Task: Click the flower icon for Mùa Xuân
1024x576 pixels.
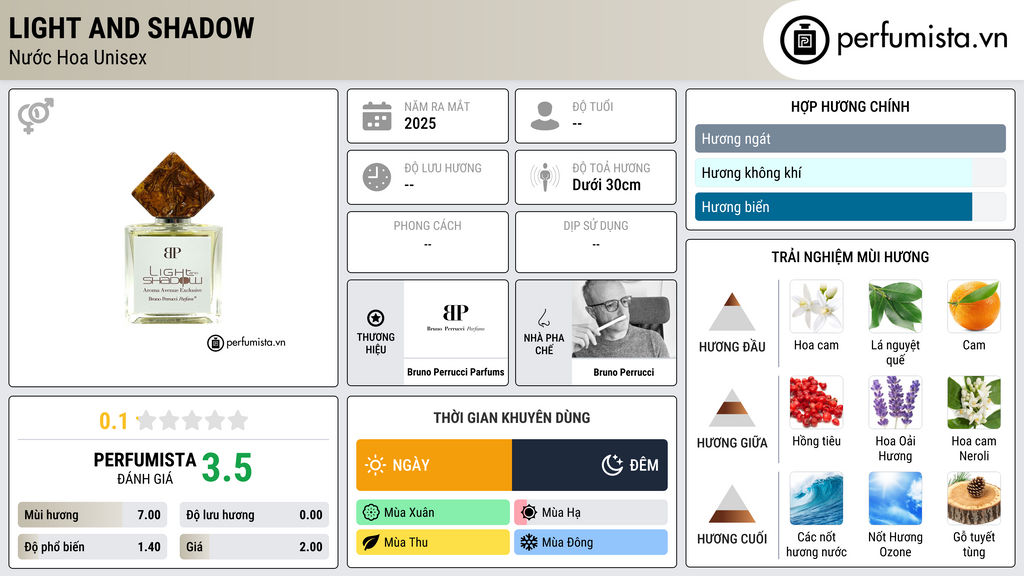Action: (371, 513)
